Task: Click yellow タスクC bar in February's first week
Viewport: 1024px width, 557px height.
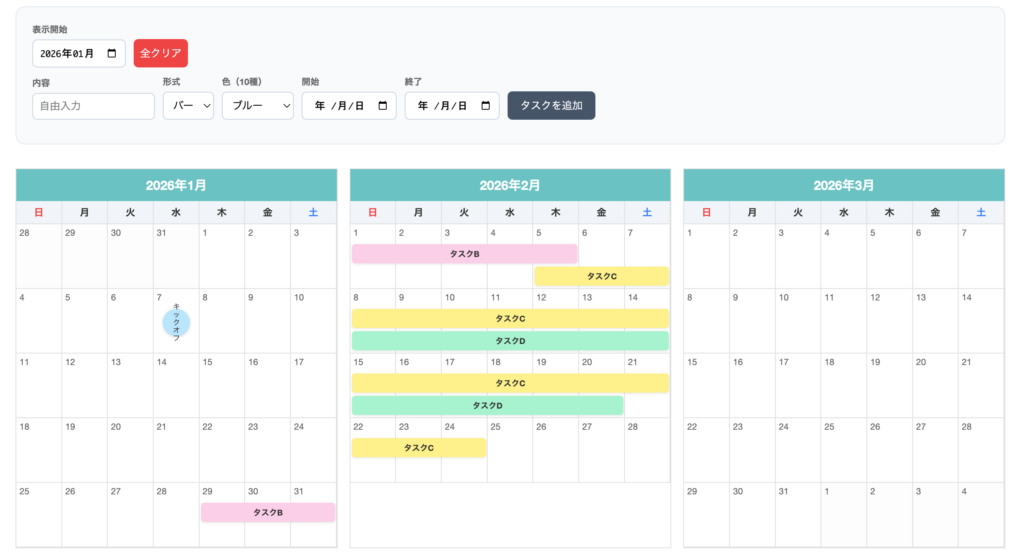Action: tap(601, 276)
